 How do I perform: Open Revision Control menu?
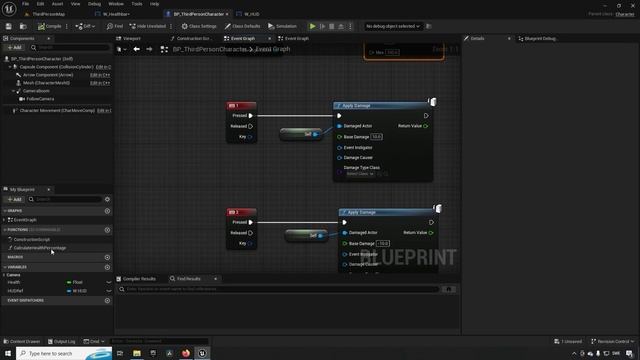click(612, 341)
